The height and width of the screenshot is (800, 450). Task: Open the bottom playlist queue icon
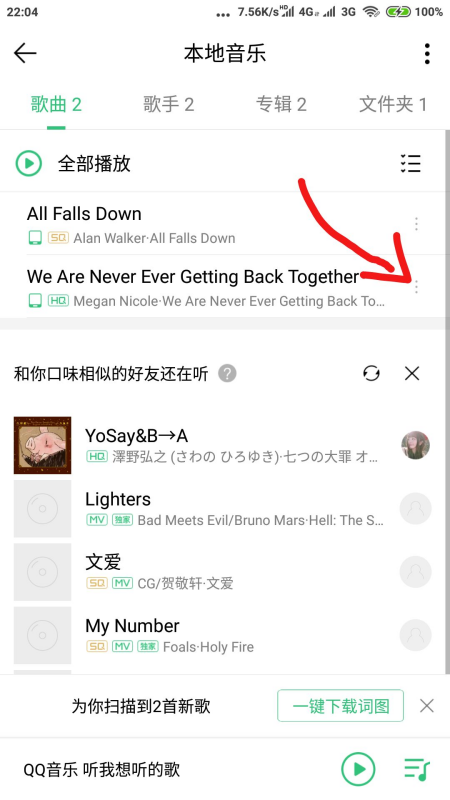(417, 769)
